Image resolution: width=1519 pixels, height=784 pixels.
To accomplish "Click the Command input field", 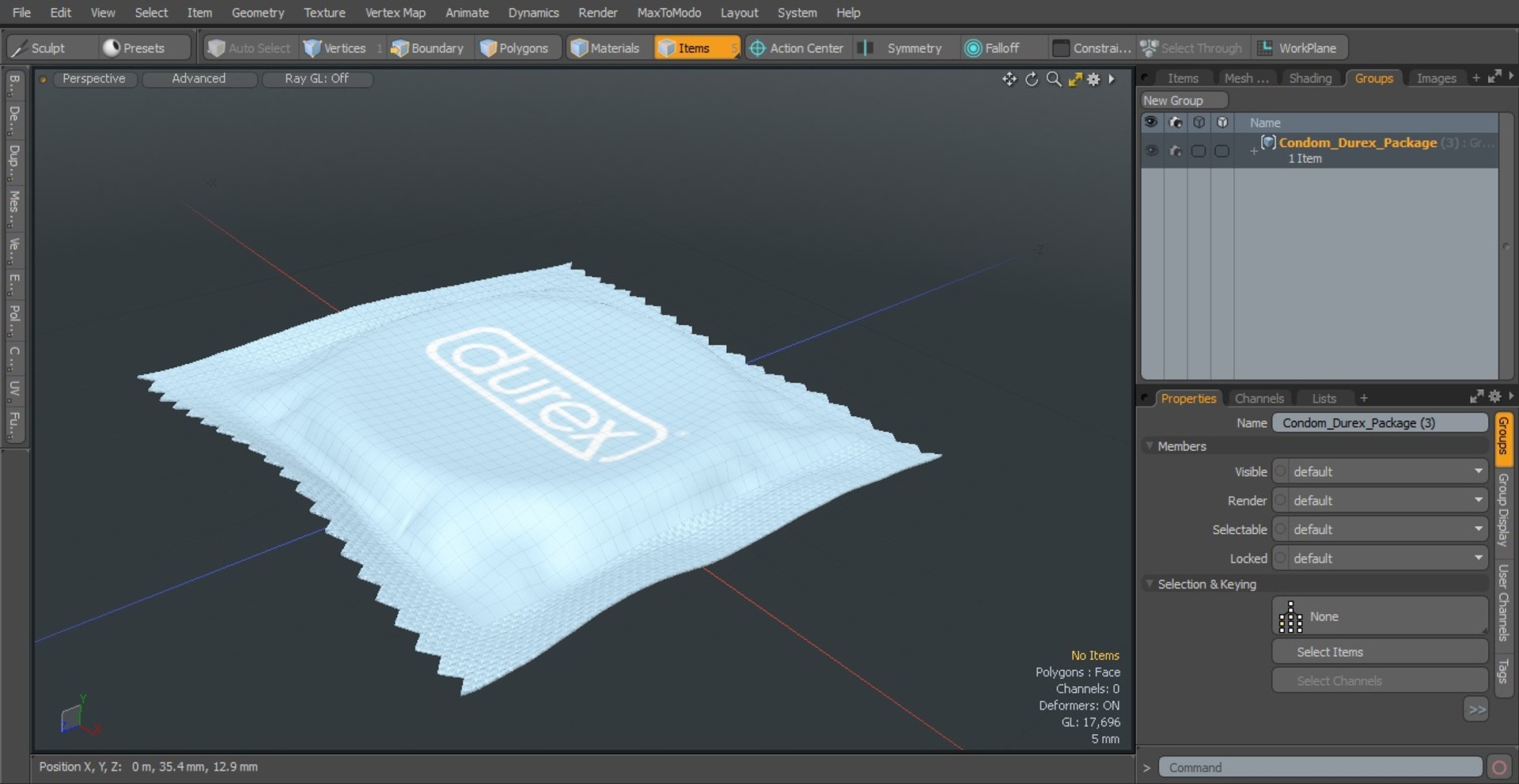I will [1320, 767].
